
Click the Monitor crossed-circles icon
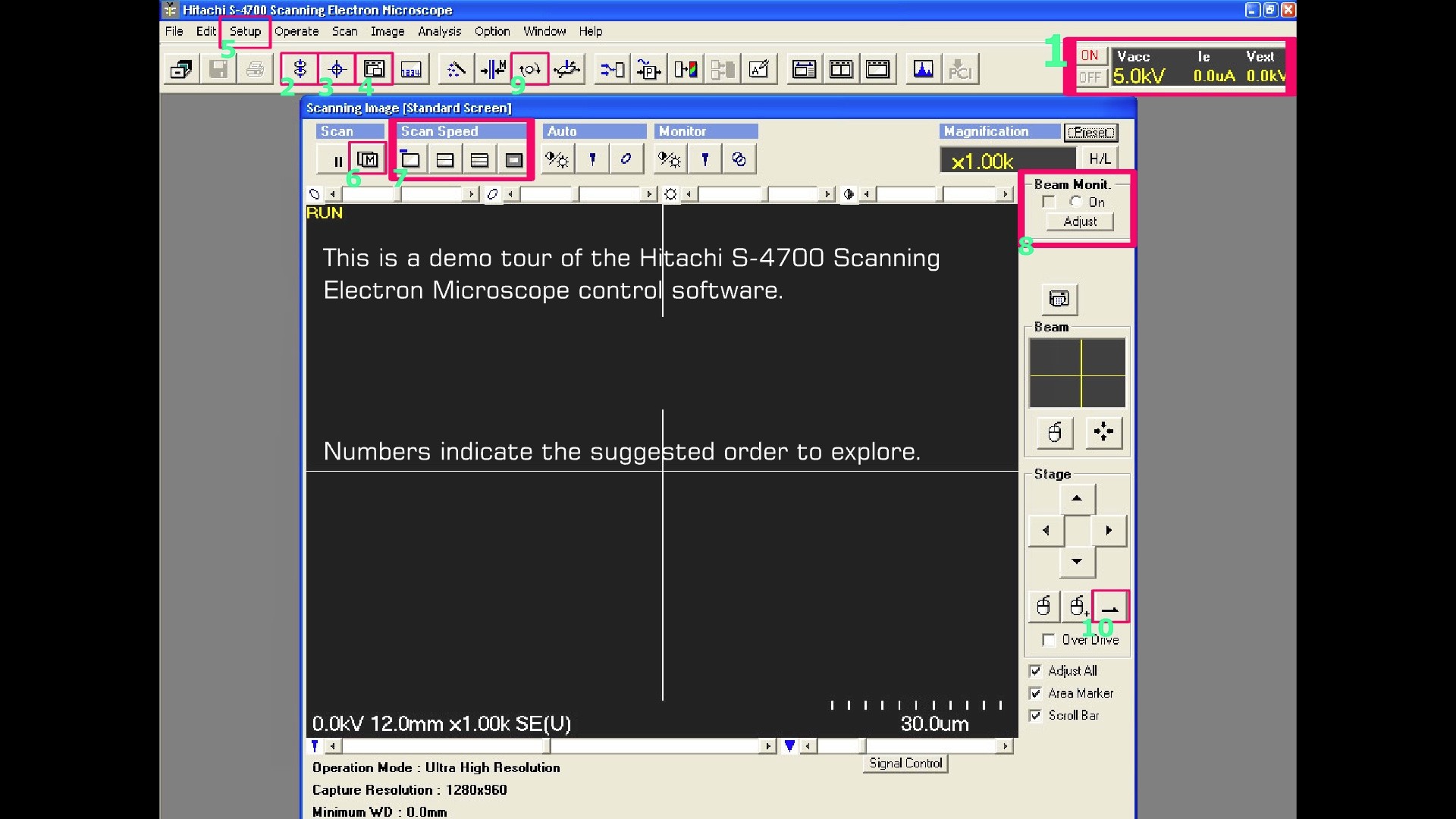[x=739, y=159]
